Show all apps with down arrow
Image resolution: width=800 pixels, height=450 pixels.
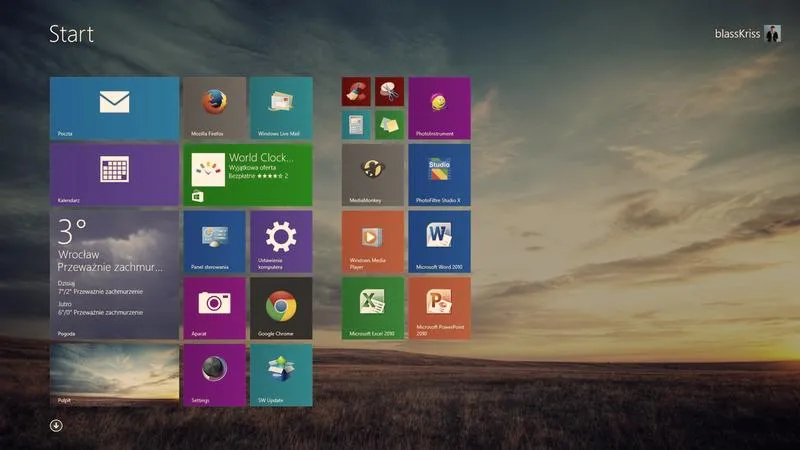pyautogui.click(x=56, y=426)
